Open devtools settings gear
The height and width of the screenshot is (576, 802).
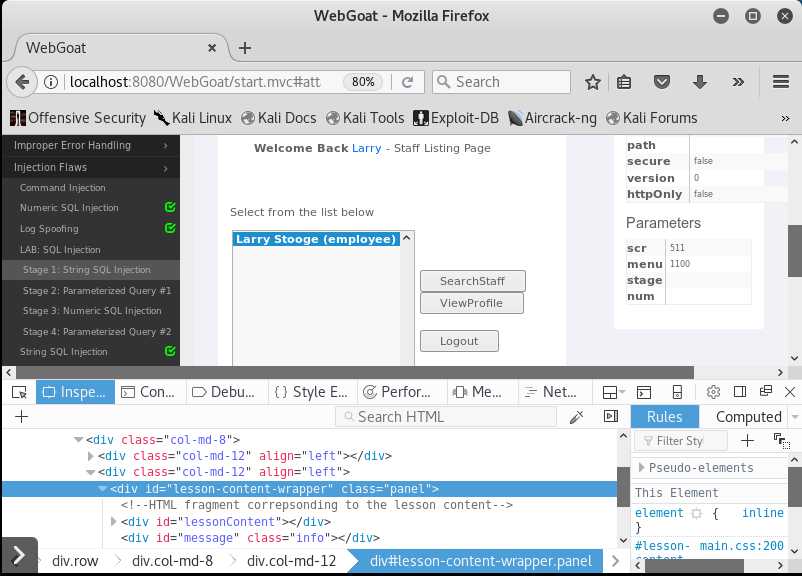[x=713, y=392]
